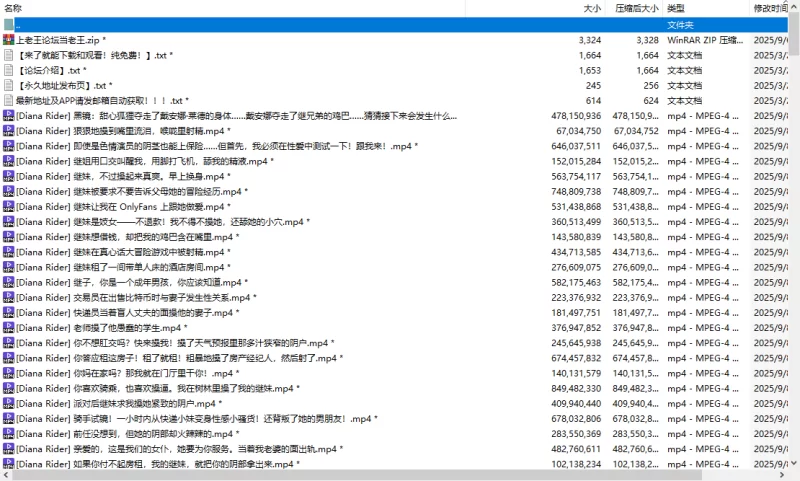Click the video icon of the 478,150,936-byte mp4
The width and height of the screenshot is (800, 481).
[x=8, y=116]
